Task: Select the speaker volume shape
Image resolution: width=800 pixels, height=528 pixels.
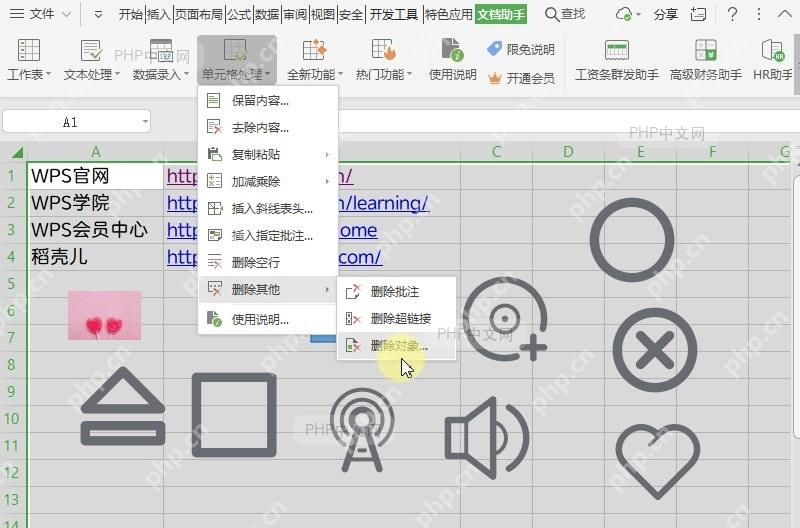Action: tap(487, 438)
